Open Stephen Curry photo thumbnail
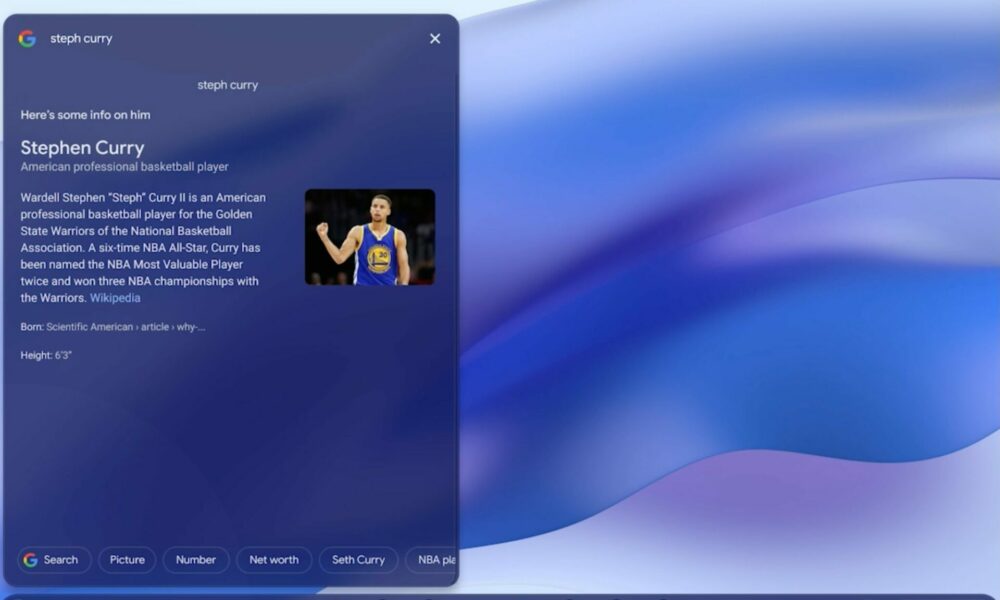 pos(370,237)
